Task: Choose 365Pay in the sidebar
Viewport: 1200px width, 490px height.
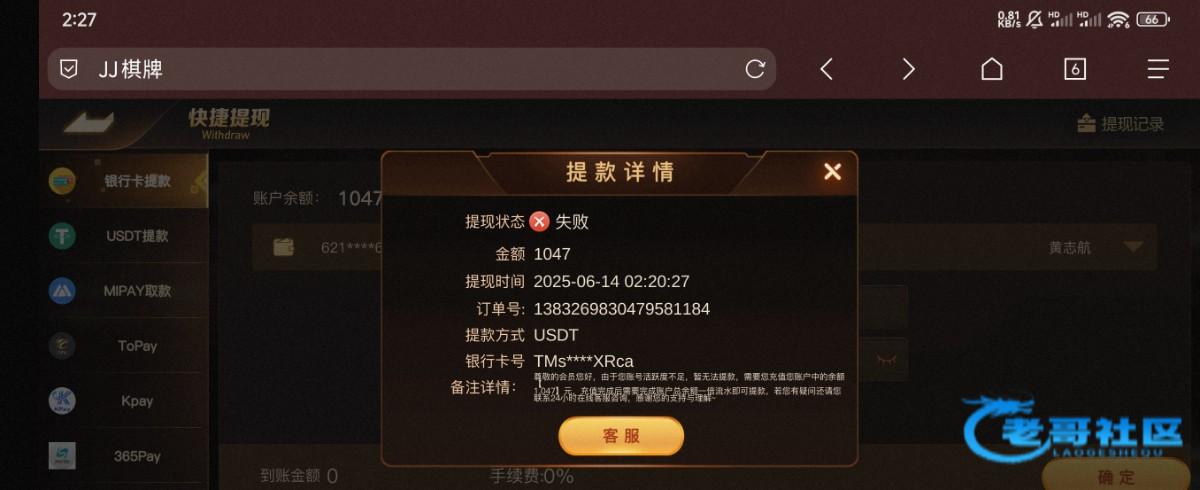Action: [124, 456]
